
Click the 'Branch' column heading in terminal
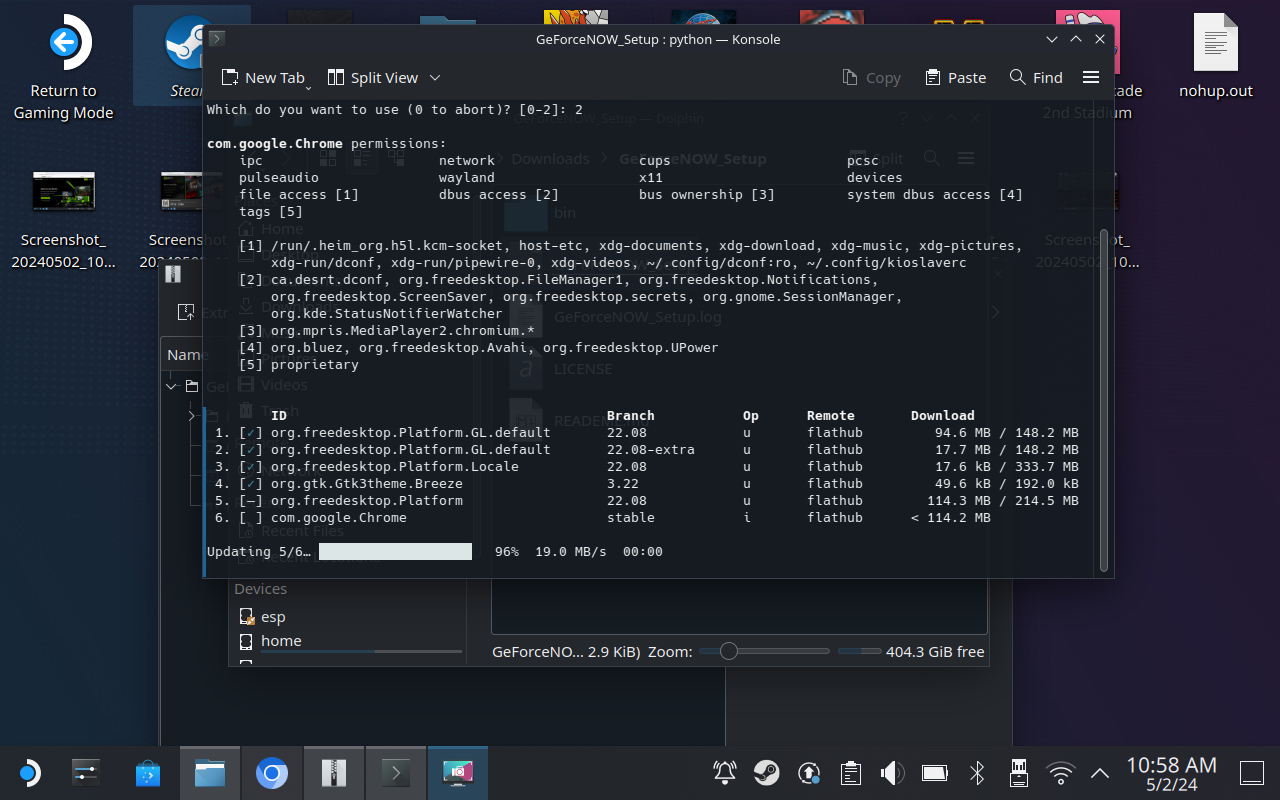pos(630,416)
